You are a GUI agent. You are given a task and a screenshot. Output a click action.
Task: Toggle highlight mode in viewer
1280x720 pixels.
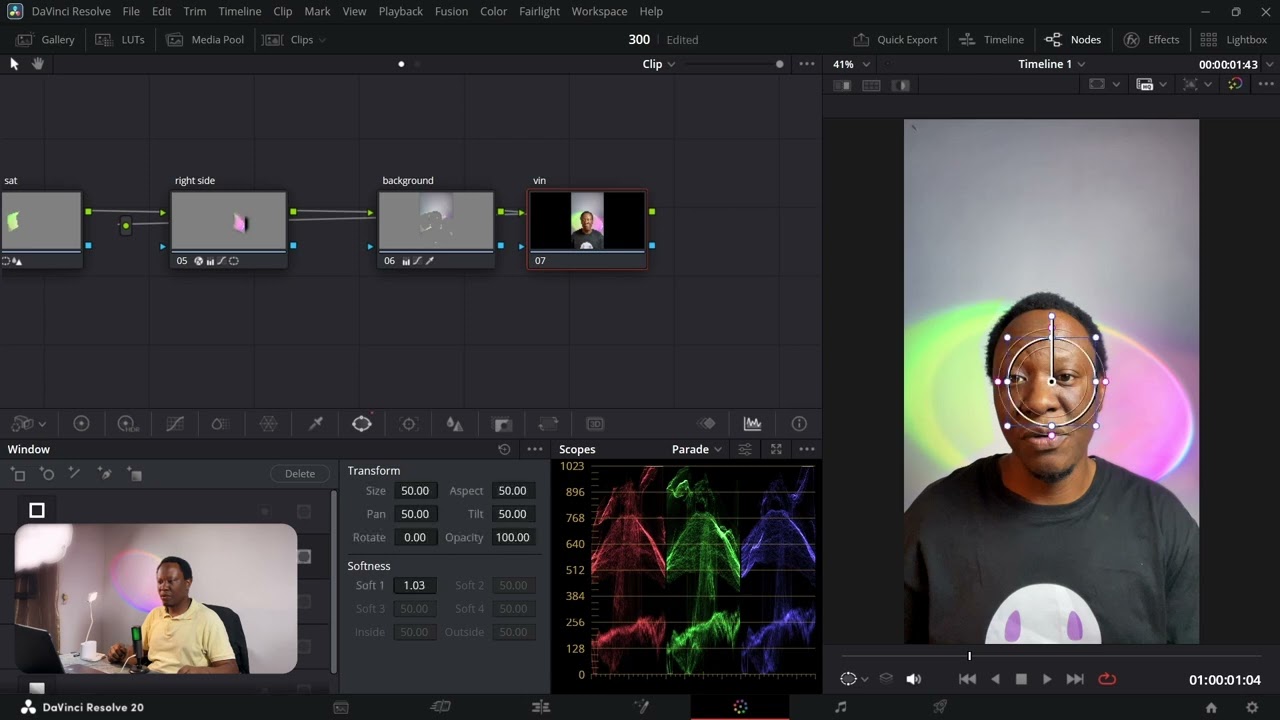(901, 85)
